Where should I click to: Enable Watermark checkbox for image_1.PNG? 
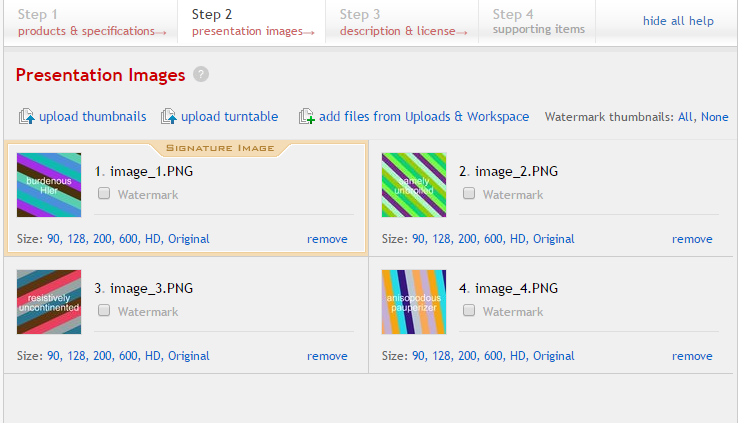105,194
